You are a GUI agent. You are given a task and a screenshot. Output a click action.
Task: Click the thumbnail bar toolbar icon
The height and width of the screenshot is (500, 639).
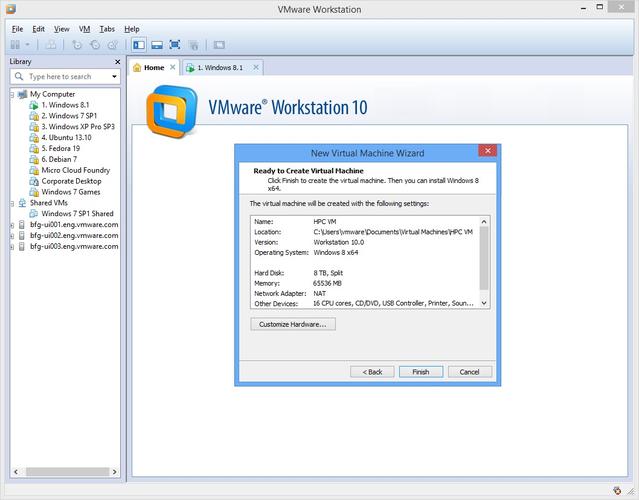click(157, 45)
